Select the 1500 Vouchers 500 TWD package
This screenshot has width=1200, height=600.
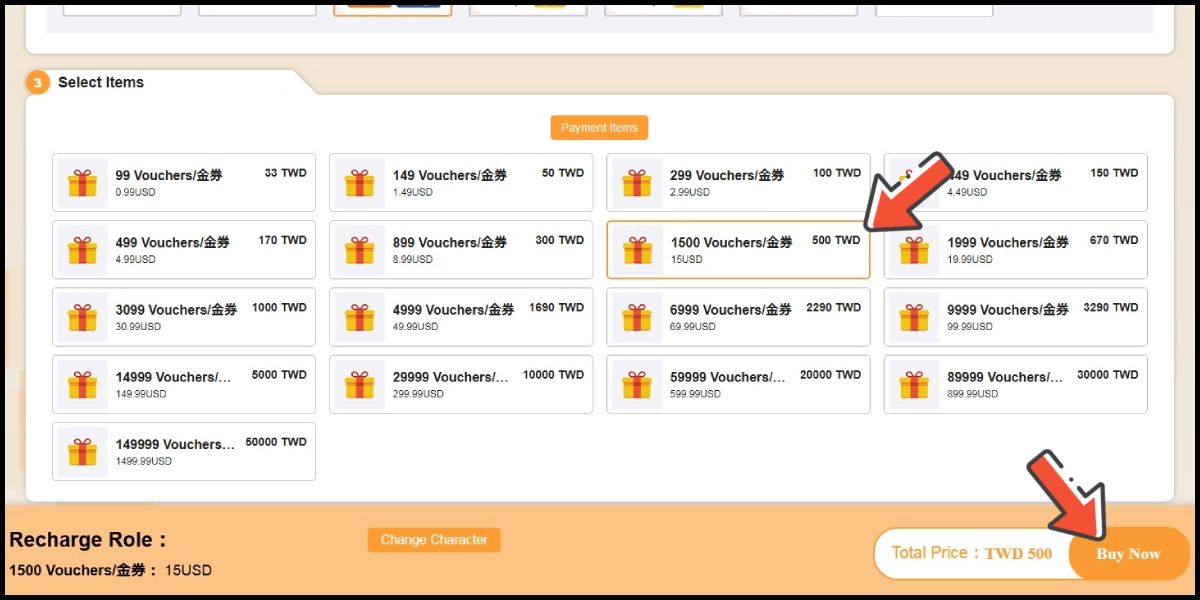click(738, 250)
